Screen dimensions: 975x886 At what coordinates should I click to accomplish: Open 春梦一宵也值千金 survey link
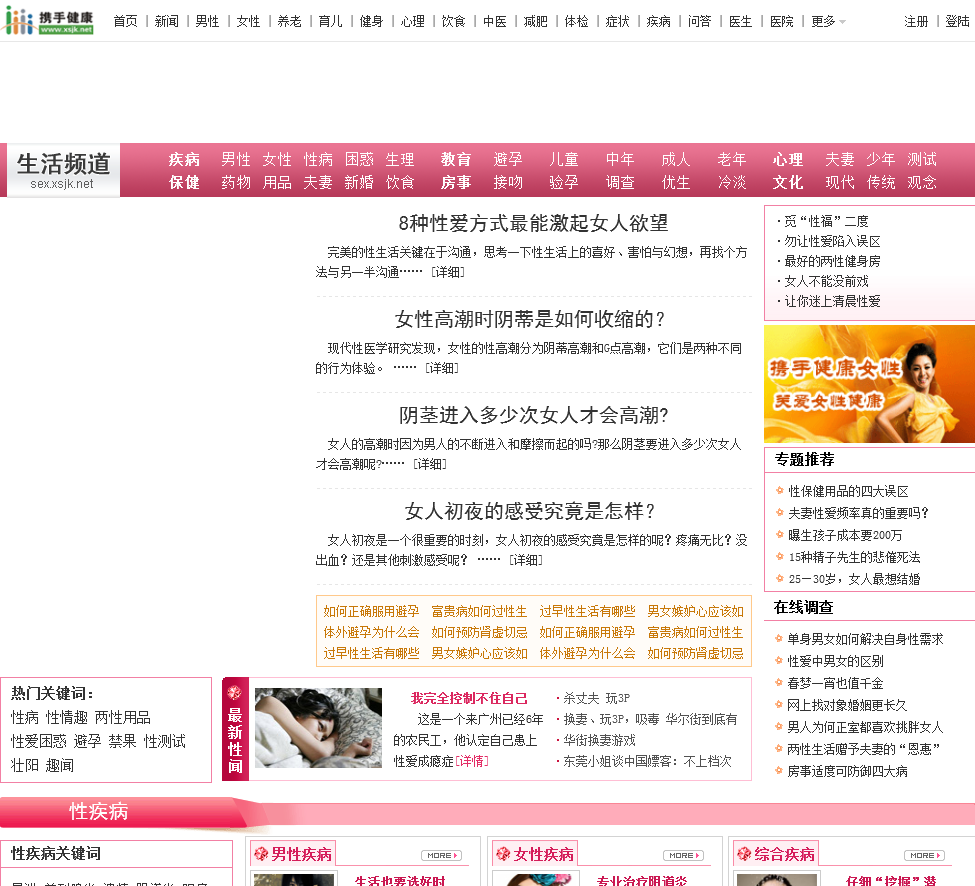tap(835, 683)
